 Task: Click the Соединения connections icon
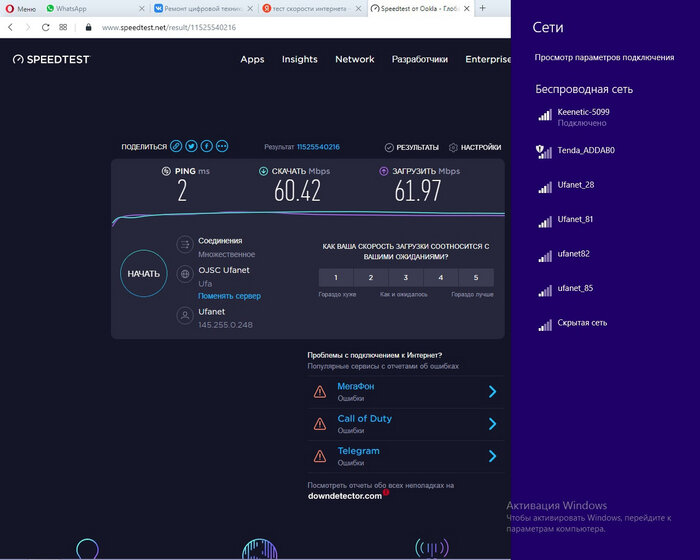[x=185, y=244]
